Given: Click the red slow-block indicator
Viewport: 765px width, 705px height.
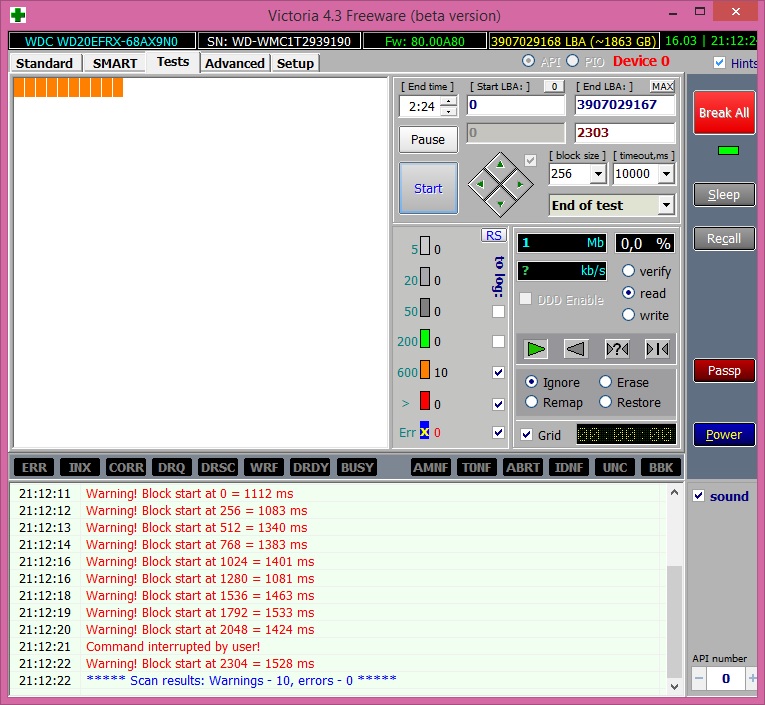Looking at the screenshot, I should [x=425, y=401].
